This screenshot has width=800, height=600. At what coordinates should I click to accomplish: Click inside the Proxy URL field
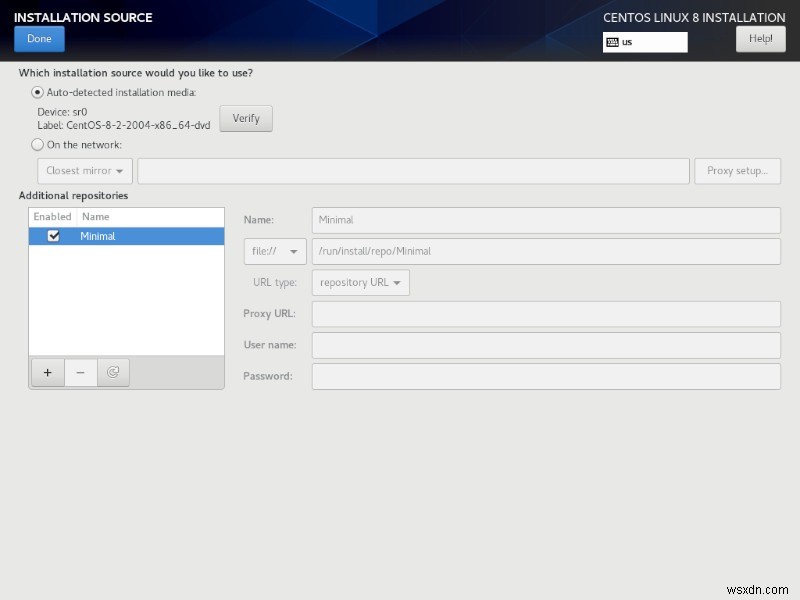[x=546, y=313]
